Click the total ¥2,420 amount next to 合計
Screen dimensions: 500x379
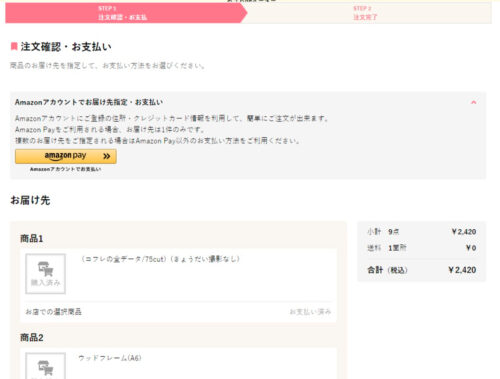462,270
